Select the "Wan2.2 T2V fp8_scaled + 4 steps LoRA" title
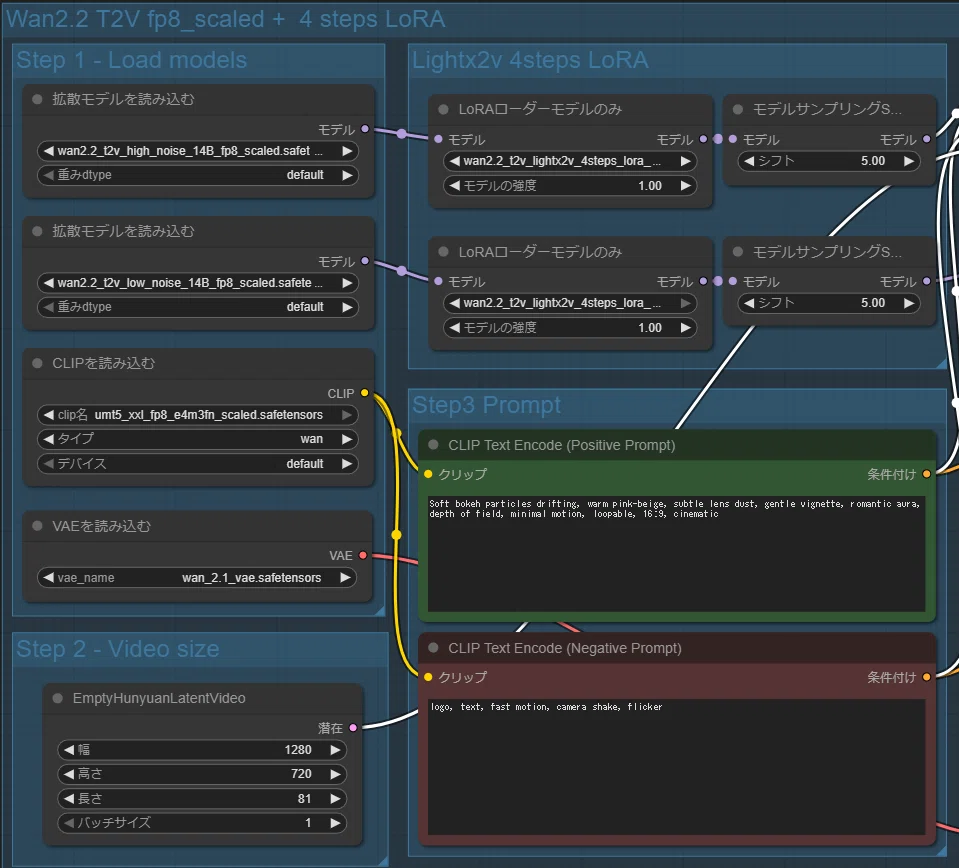The height and width of the screenshot is (868, 959). coord(226,19)
